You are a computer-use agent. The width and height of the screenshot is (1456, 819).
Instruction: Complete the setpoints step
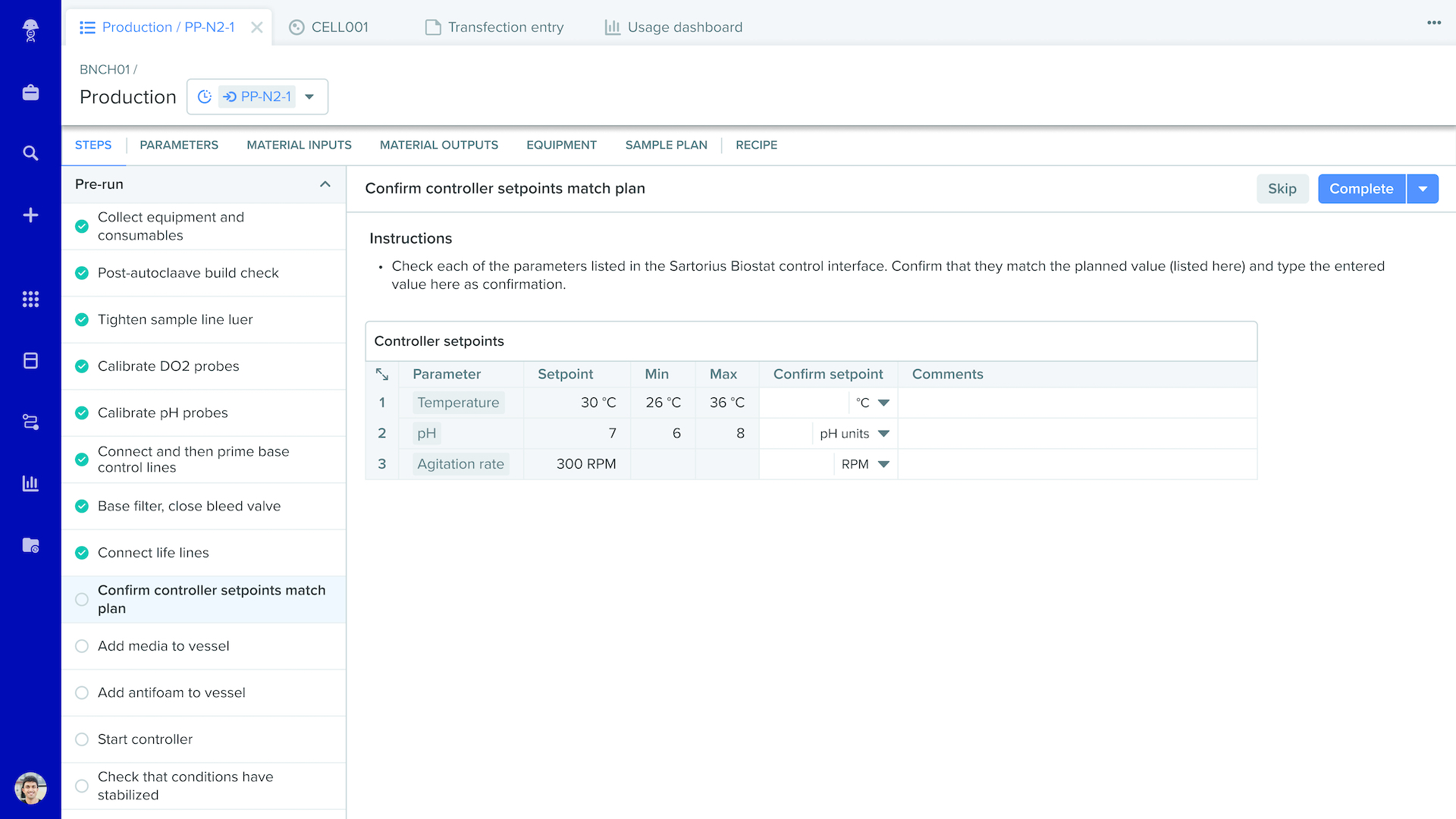point(1361,189)
